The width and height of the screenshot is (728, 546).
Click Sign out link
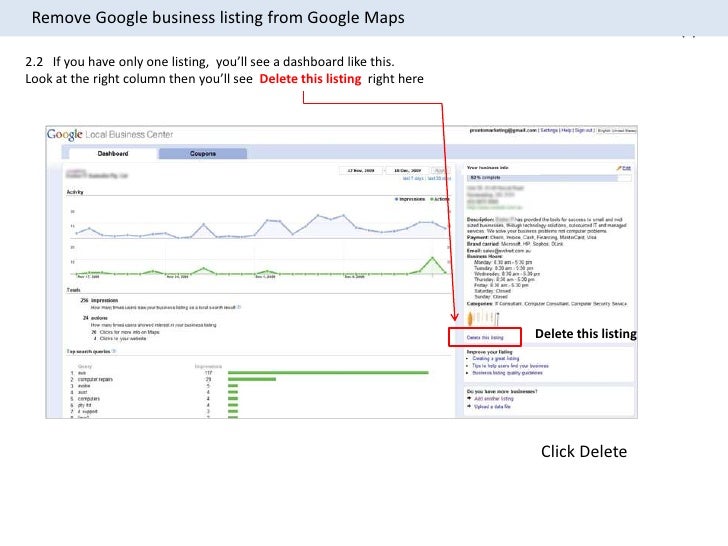(x=584, y=130)
